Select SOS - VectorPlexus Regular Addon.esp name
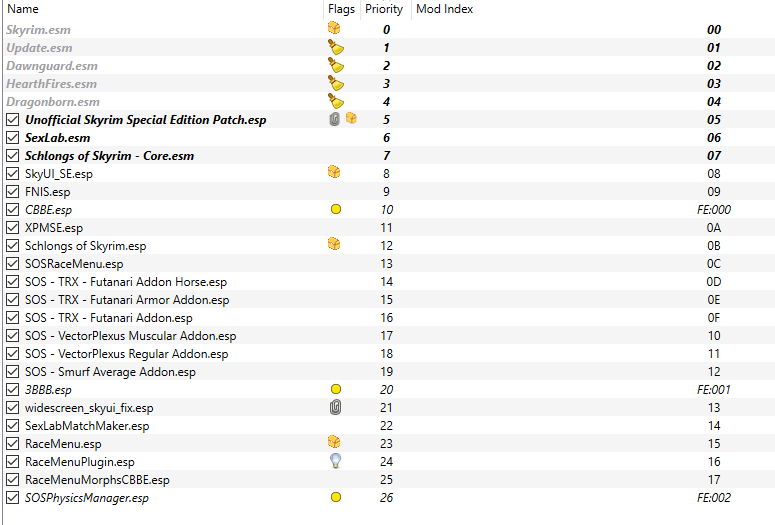Screen dimensions: 775x525 [x=127, y=354]
